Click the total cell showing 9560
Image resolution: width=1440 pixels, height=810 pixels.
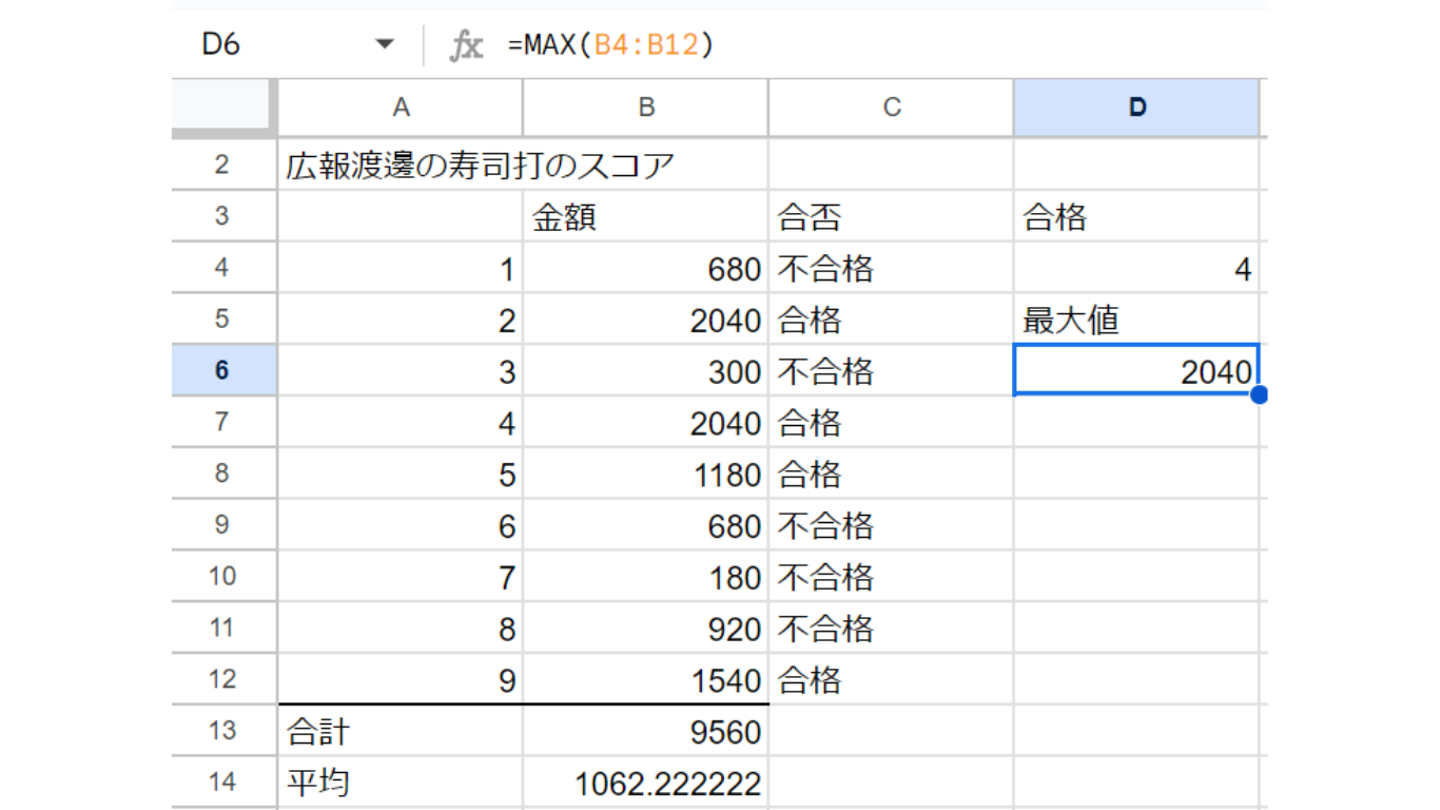646,731
